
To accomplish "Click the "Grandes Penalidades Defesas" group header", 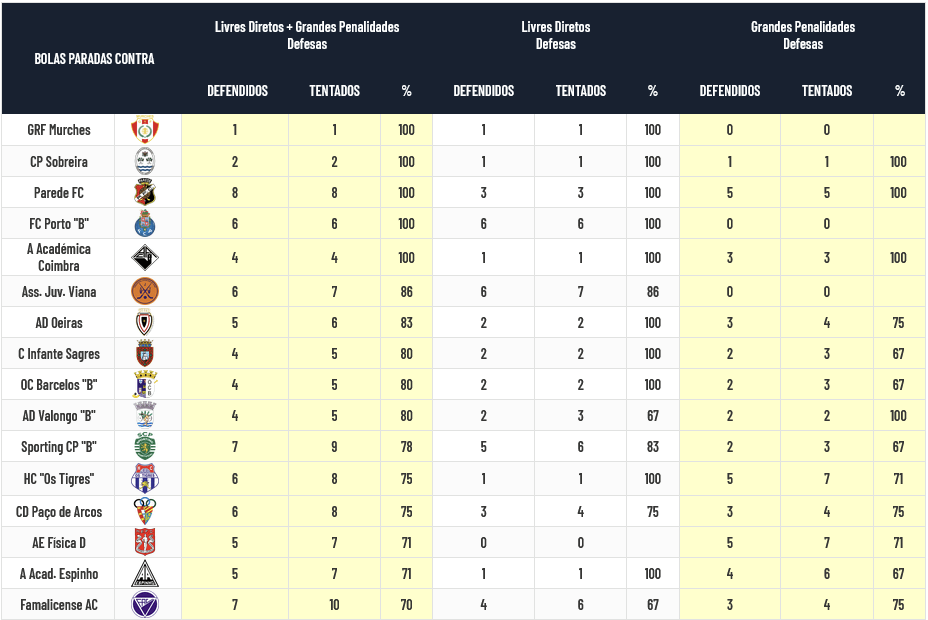I will tap(803, 35).
